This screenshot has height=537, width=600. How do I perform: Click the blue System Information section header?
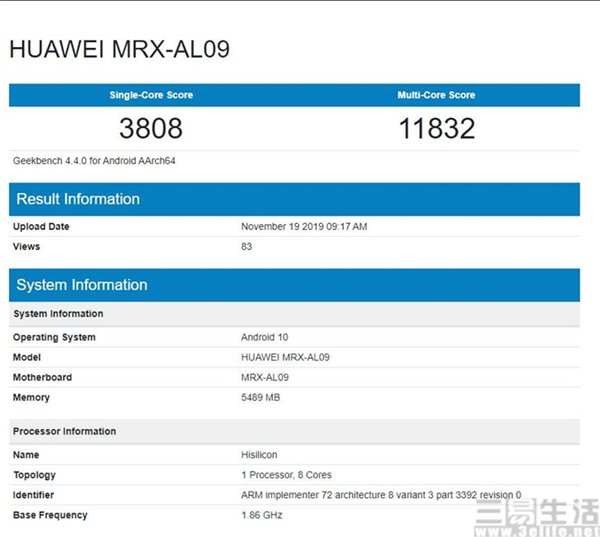(294, 285)
